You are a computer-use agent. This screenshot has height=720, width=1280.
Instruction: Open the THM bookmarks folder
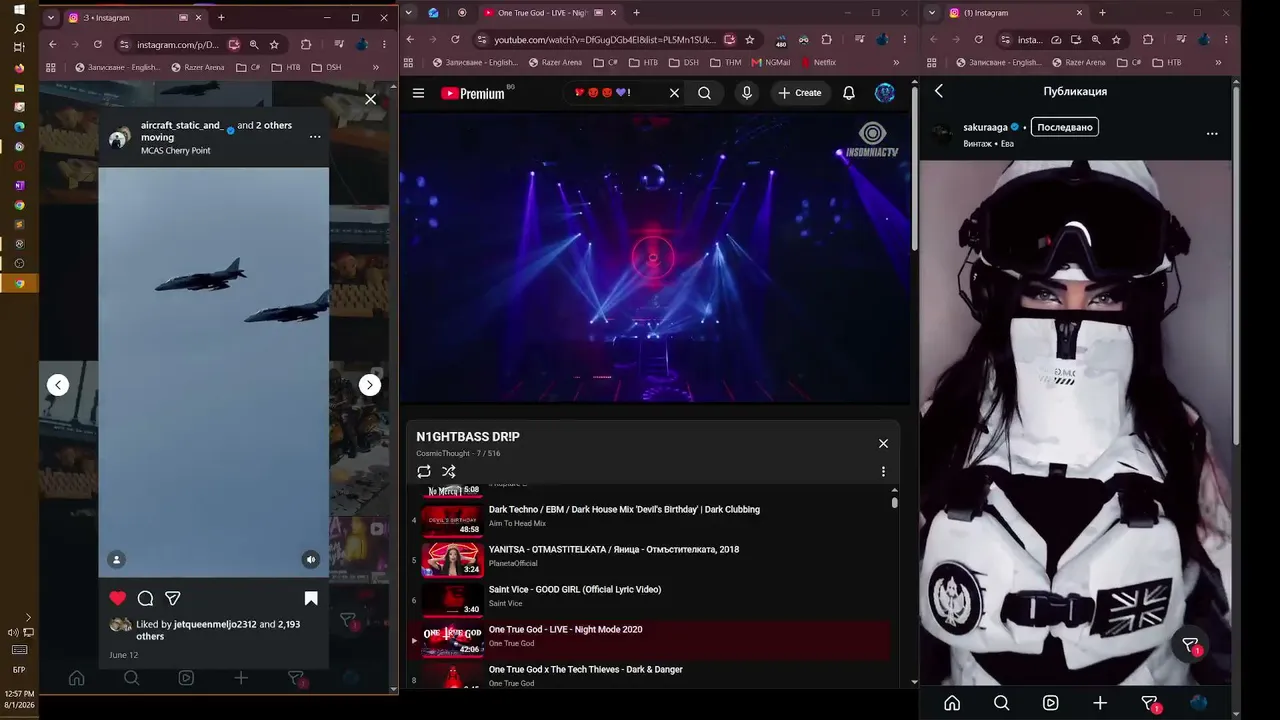[725, 62]
